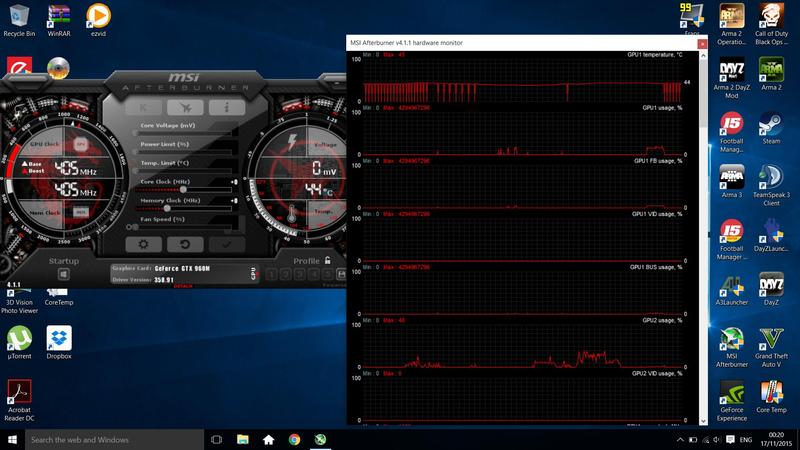This screenshot has height=450, width=800.
Task: Toggle the Profile lock icon
Action: tap(328, 260)
